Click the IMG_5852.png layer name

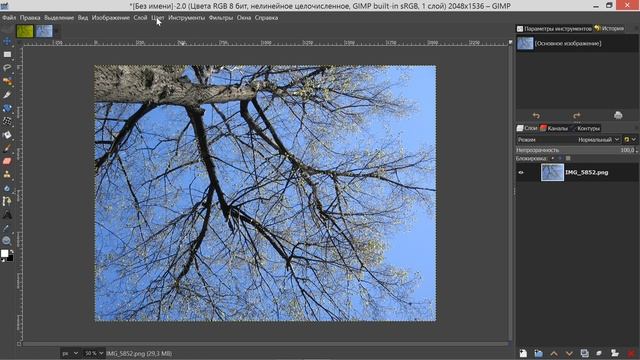pyautogui.click(x=587, y=173)
